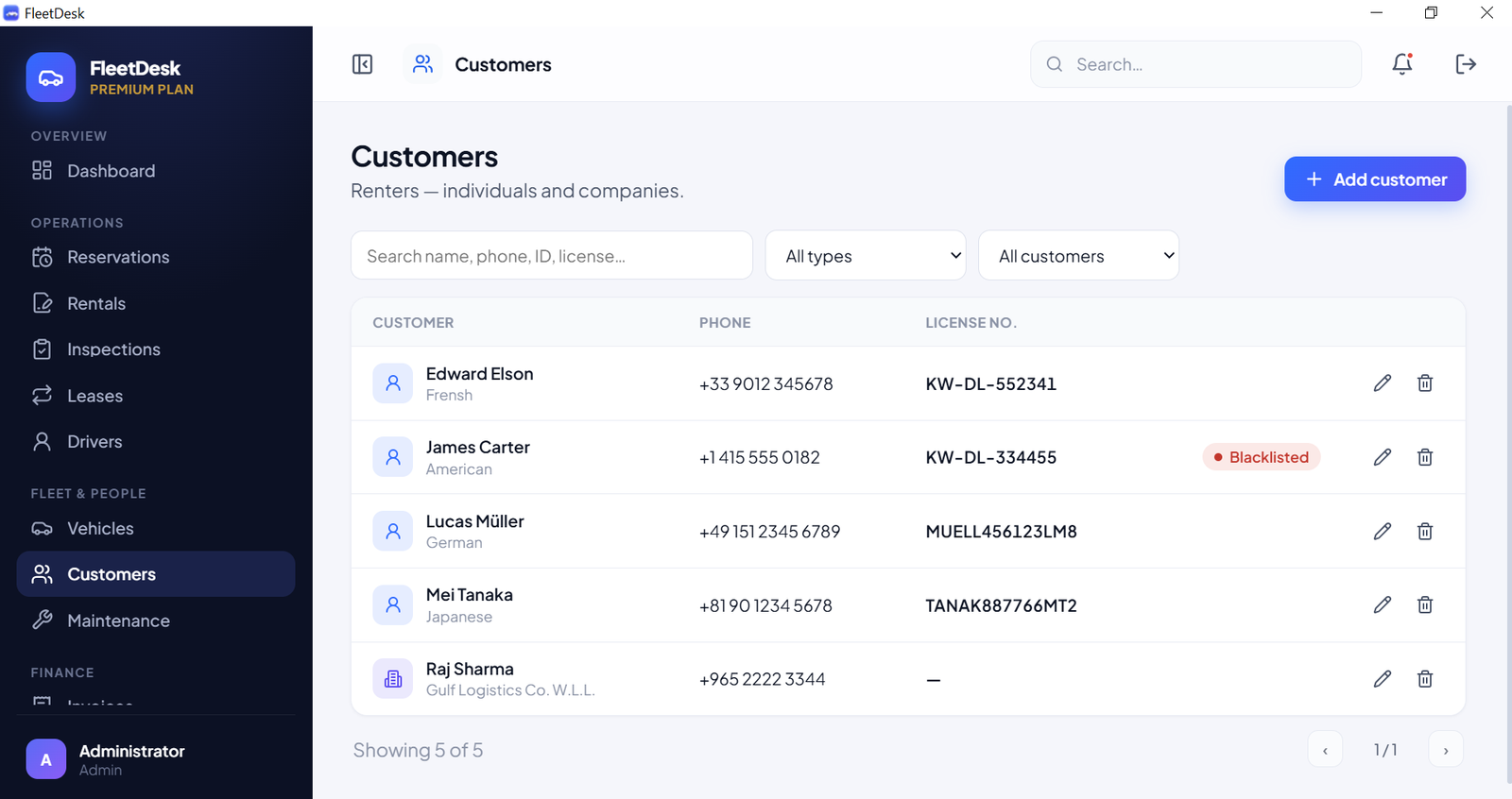Delete James Carter with trash icon
This screenshot has height=799, width=1512.
[1425, 457]
